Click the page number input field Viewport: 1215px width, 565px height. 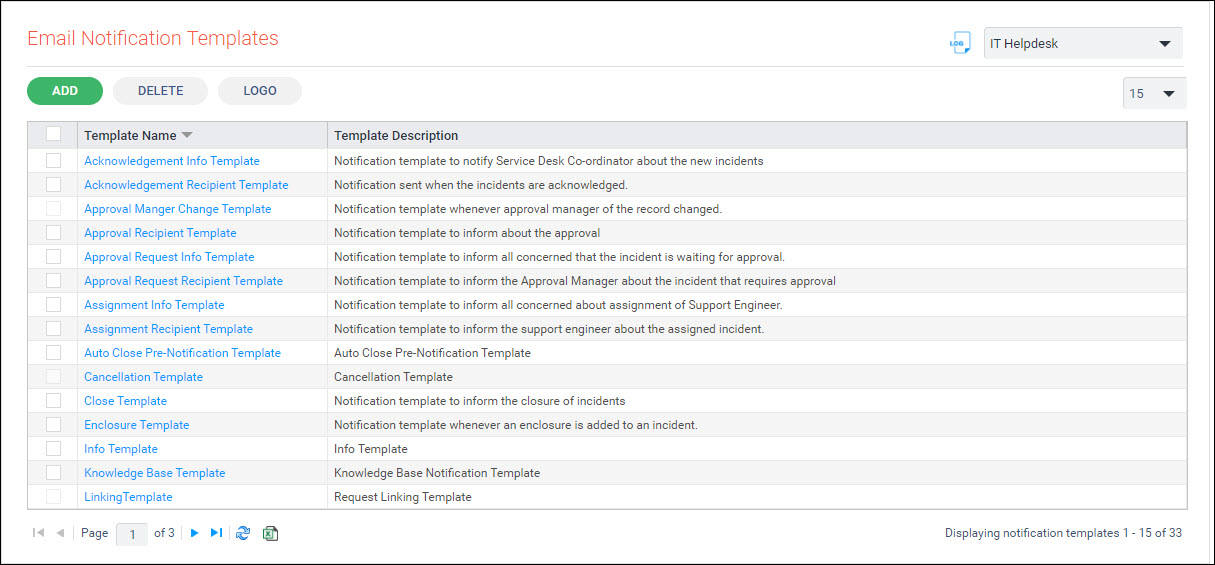pos(132,534)
